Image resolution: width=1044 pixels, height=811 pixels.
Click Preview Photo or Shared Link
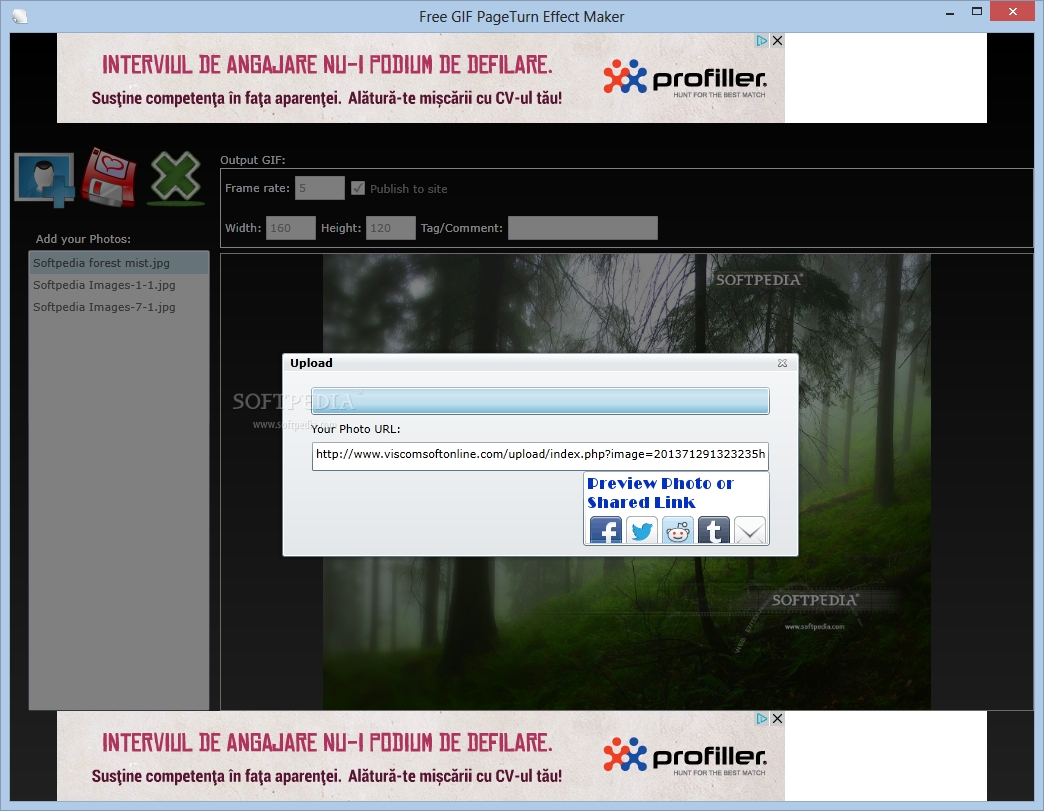[x=660, y=493]
